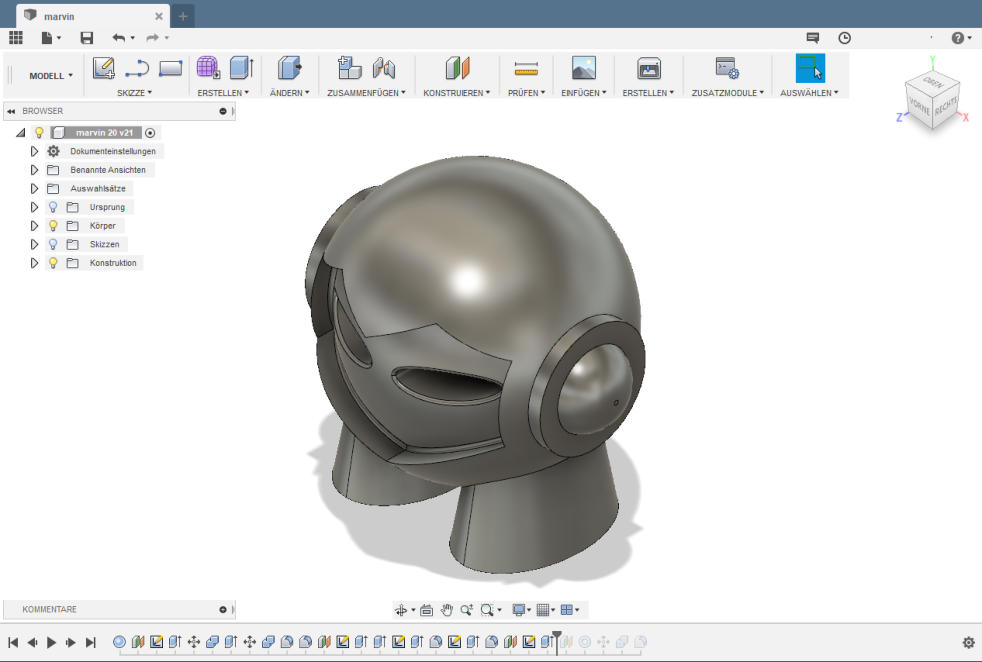The width and height of the screenshot is (982, 662).
Task: Open the MODELL workspace dropdown
Action: point(51,76)
